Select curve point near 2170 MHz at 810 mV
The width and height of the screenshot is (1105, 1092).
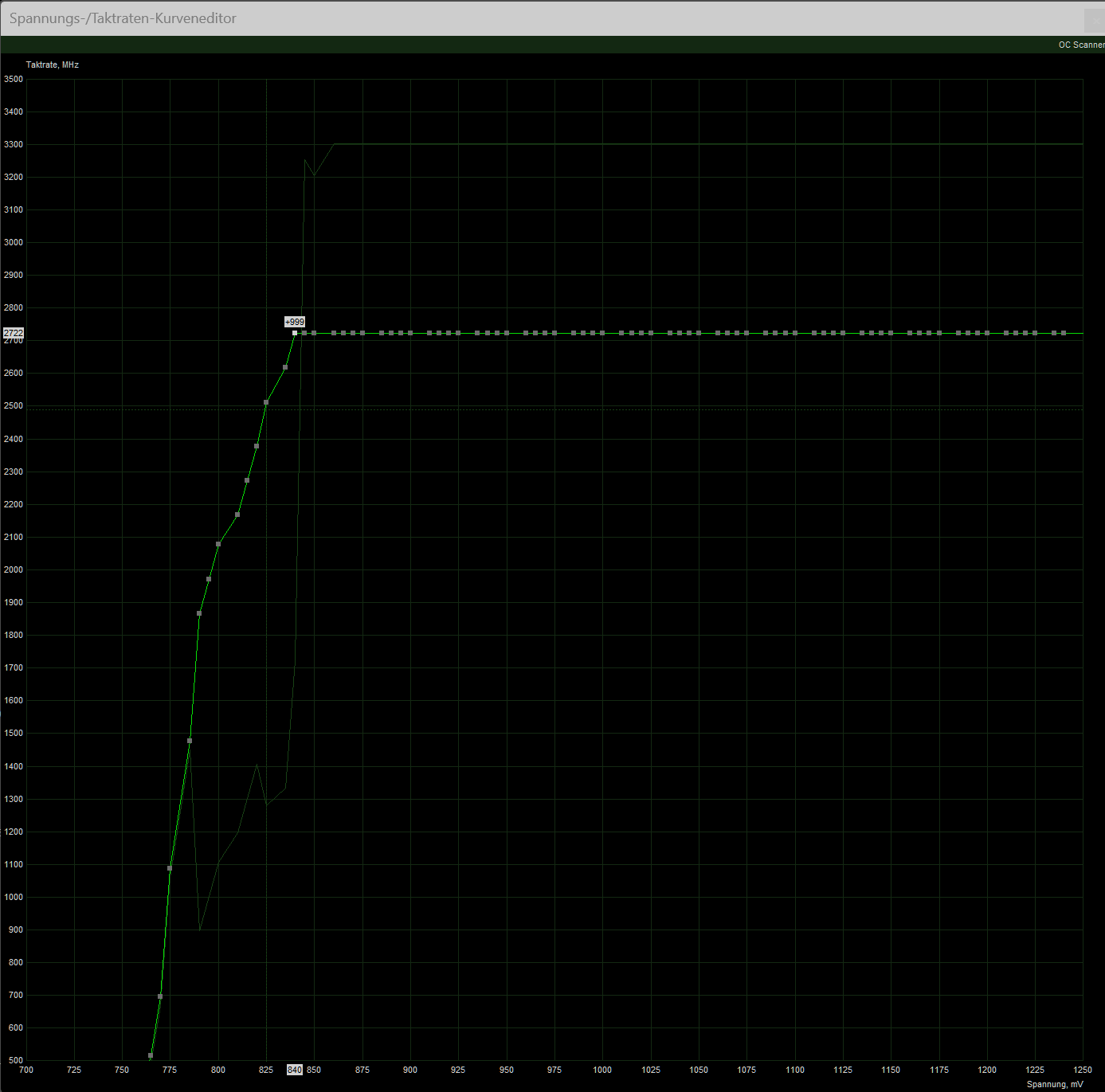(237, 515)
